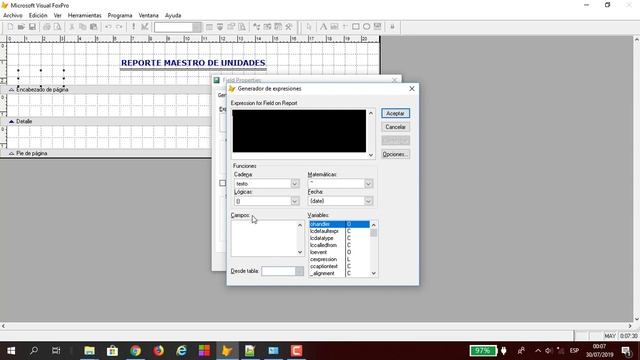The width and height of the screenshot is (640, 360).
Task: Open the Edición menu
Action: click(38, 15)
